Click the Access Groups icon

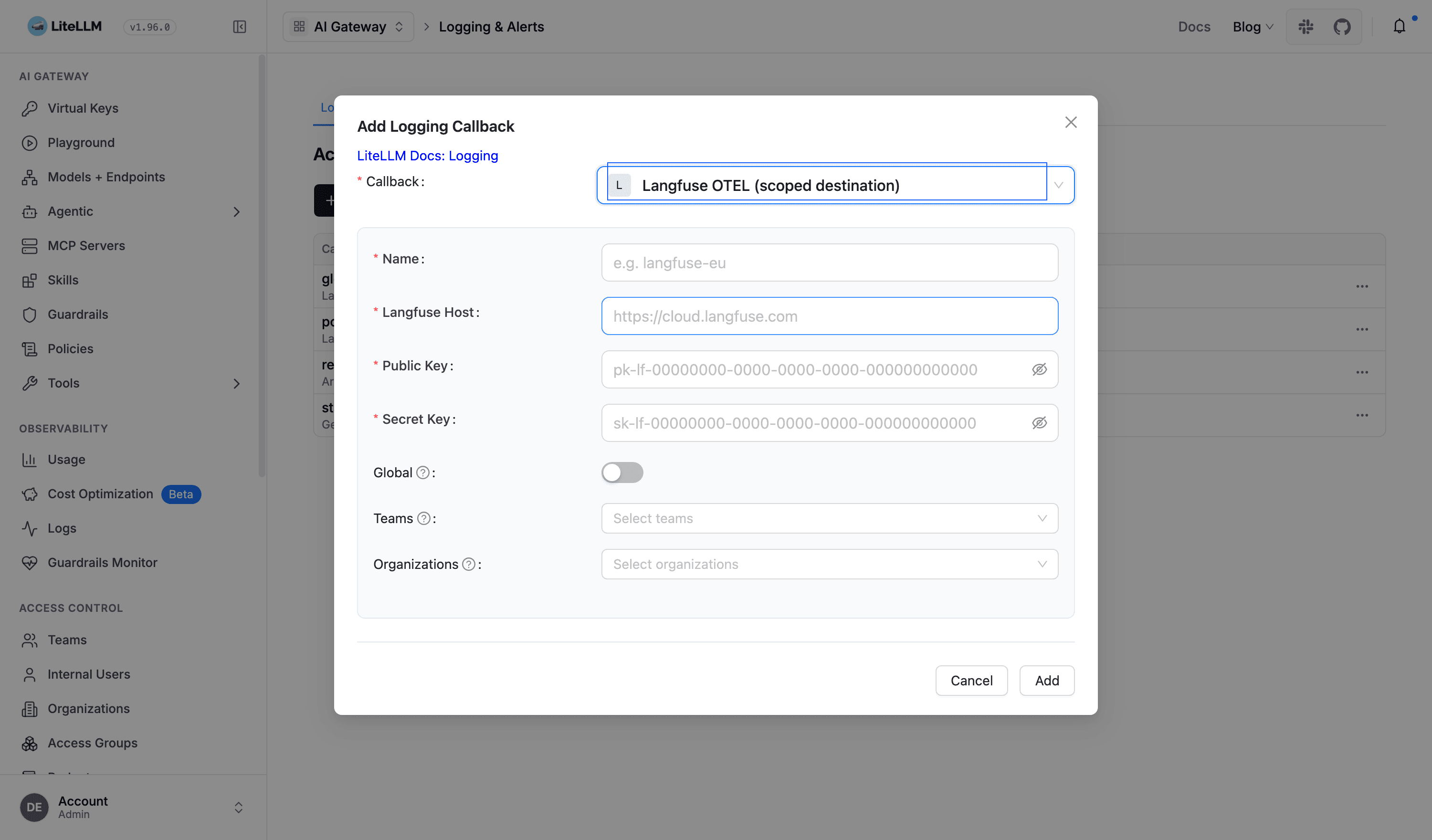pos(30,743)
